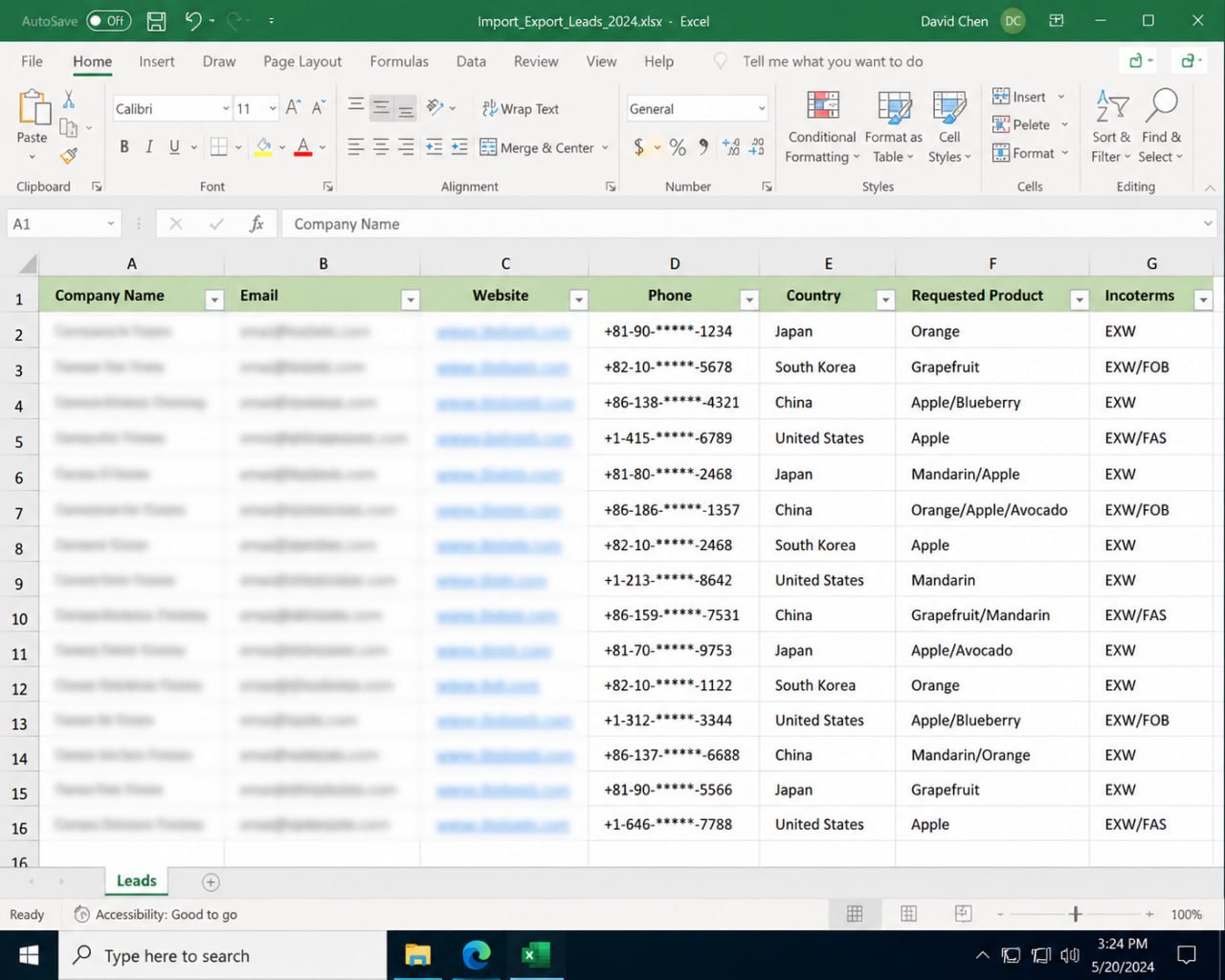1225x980 pixels.
Task: Open the font name Calibri dropdown
Action: (x=226, y=108)
